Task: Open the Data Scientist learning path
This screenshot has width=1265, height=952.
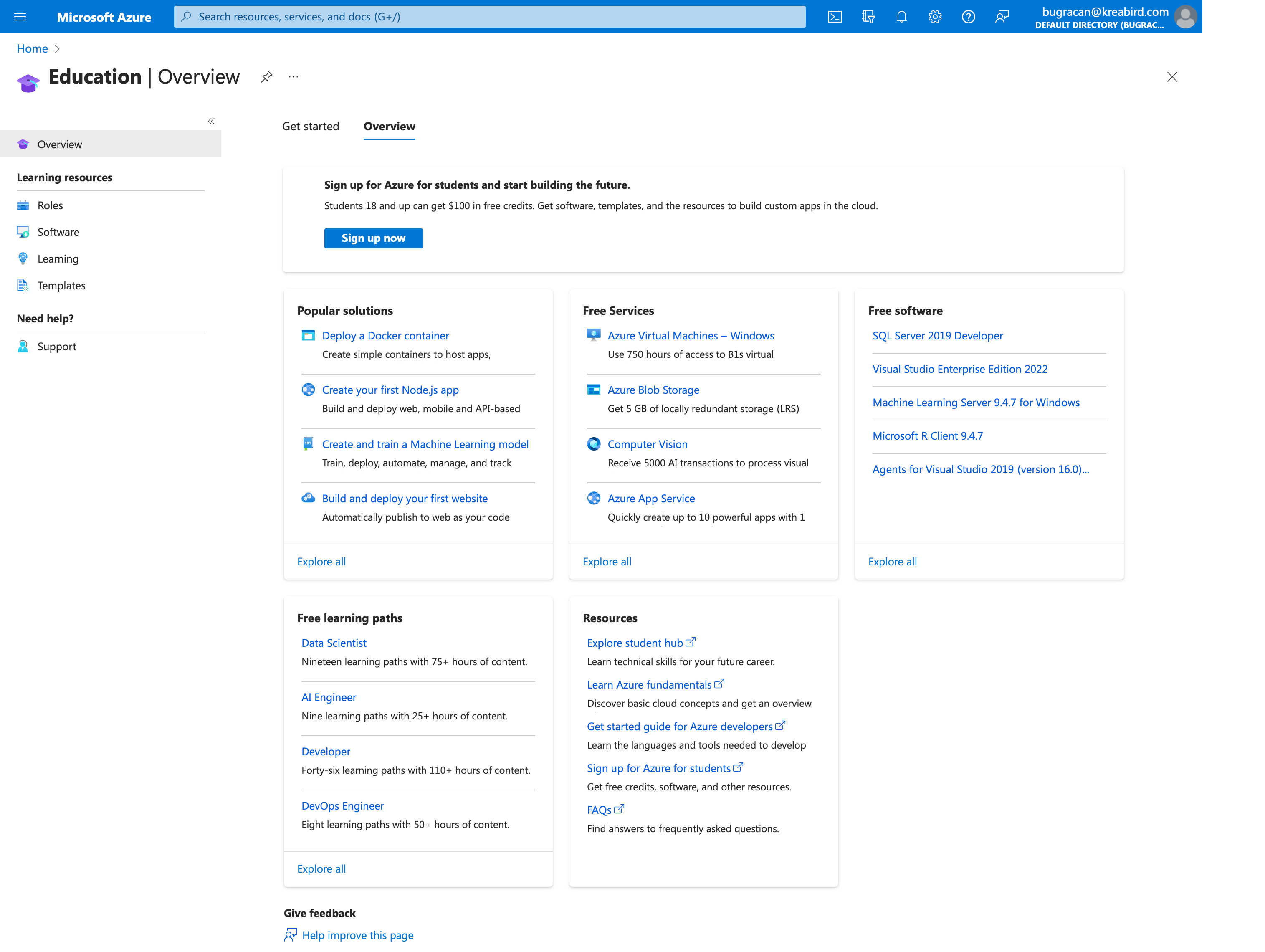Action: pos(334,643)
